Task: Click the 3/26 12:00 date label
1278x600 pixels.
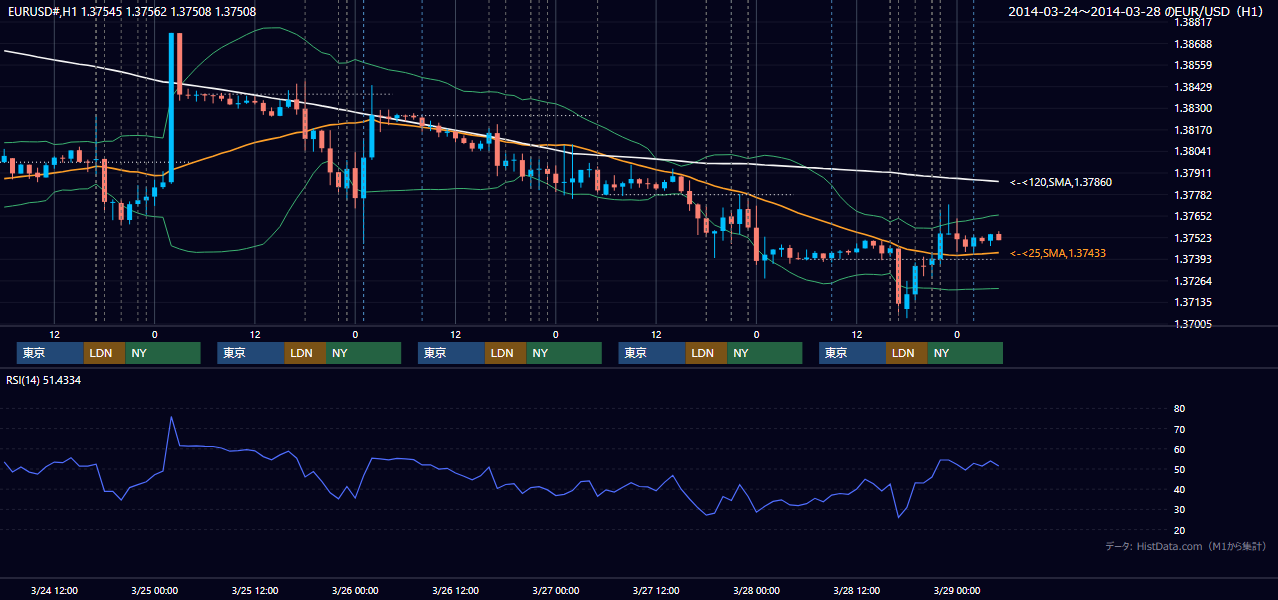Action: pos(455,590)
